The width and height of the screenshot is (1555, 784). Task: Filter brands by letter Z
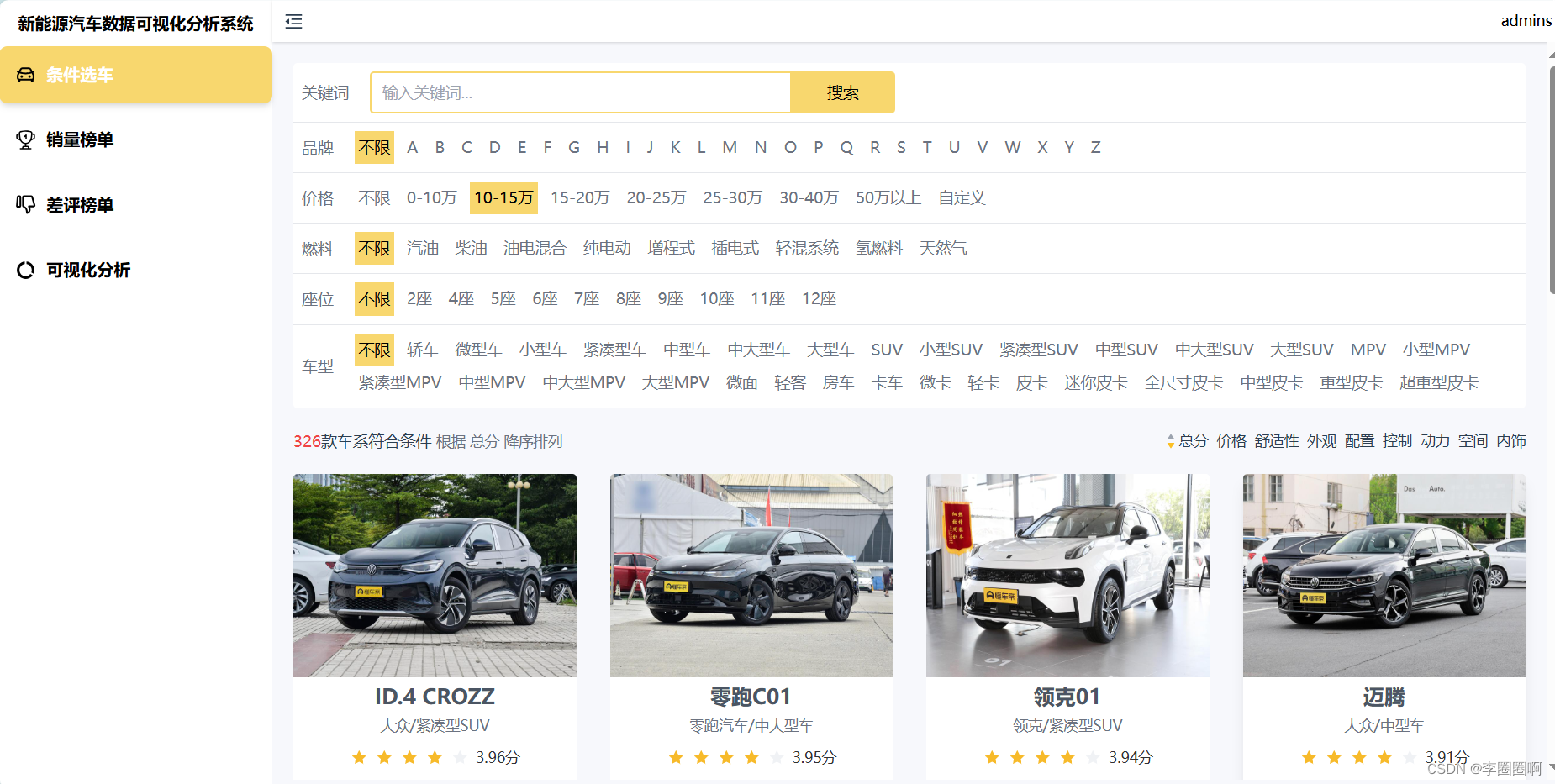pos(1096,148)
